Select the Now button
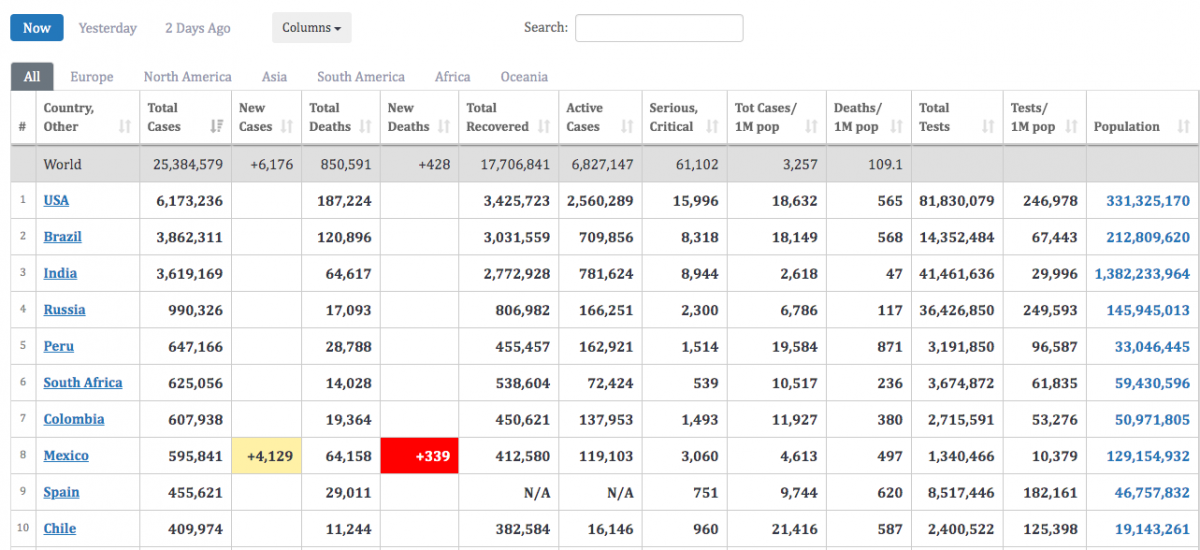The height and width of the screenshot is (550, 1200). tap(37, 28)
